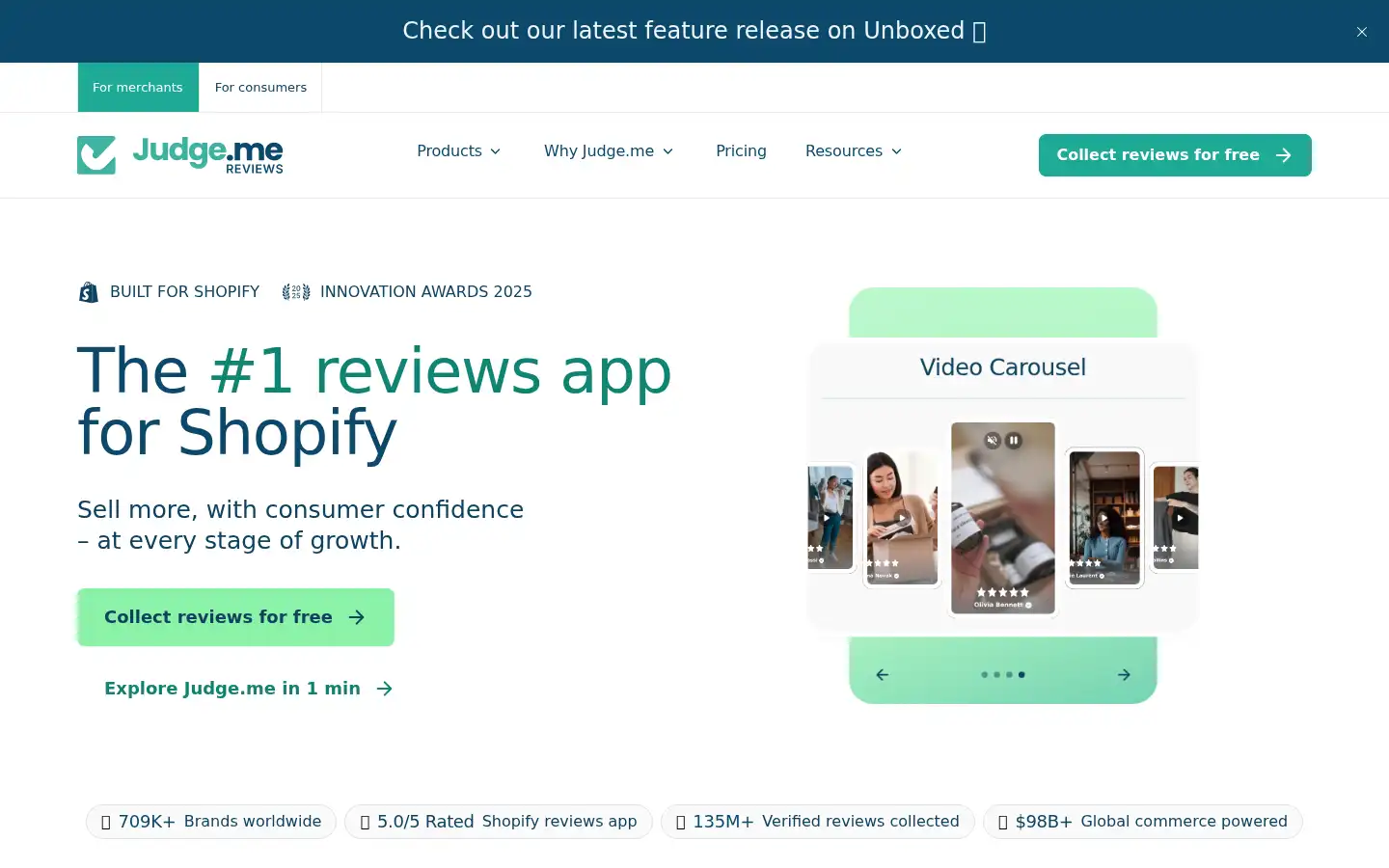This screenshot has height=868, width=1389.
Task: Click the Innovation Awards laurel icon
Action: [x=296, y=292]
